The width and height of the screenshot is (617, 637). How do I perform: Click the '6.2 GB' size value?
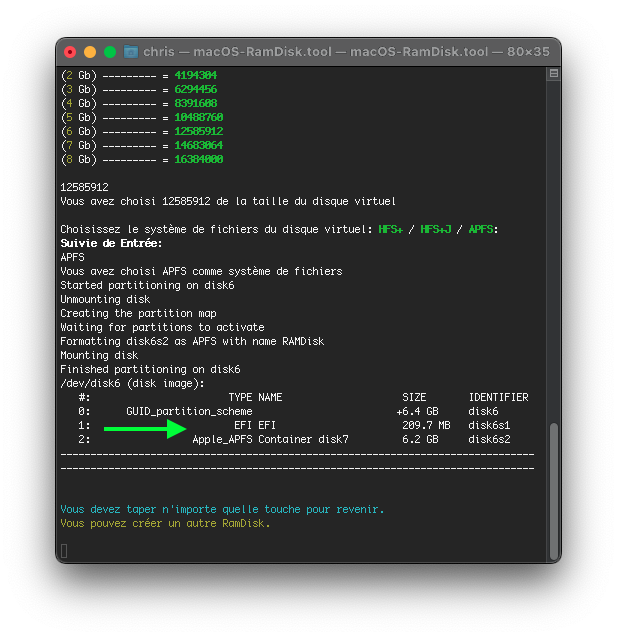coord(420,440)
